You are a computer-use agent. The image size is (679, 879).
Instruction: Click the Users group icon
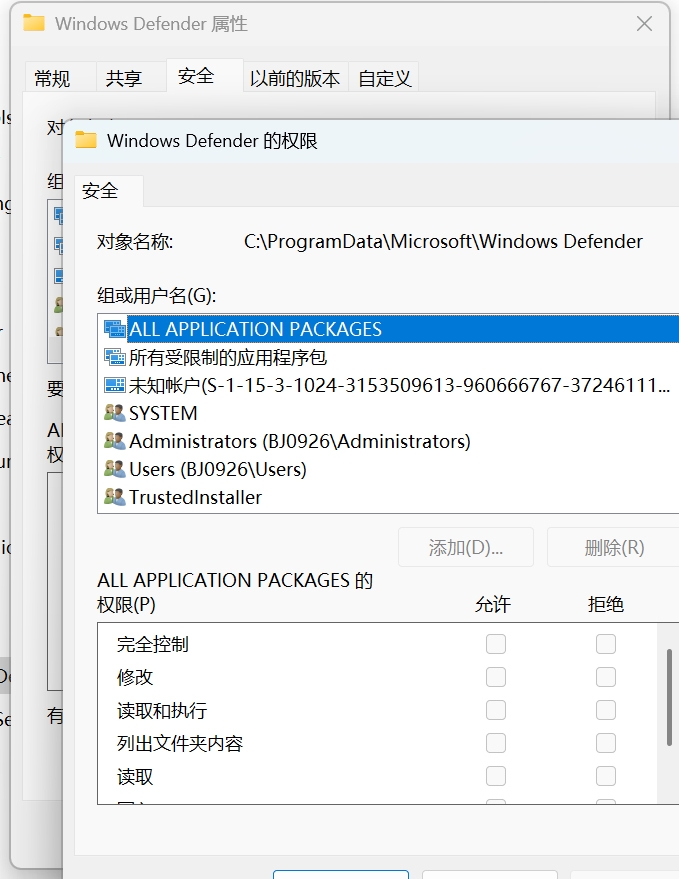(x=115, y=469)
